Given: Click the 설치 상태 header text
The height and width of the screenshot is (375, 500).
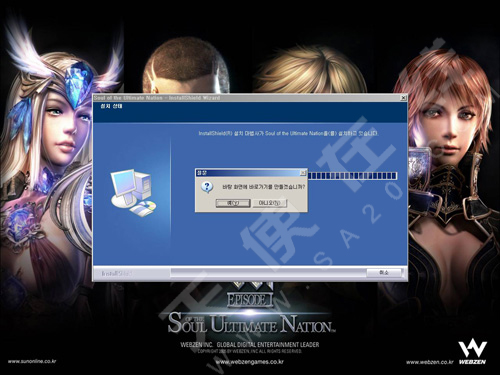Looking at the screenshot, I should [111, 107].
